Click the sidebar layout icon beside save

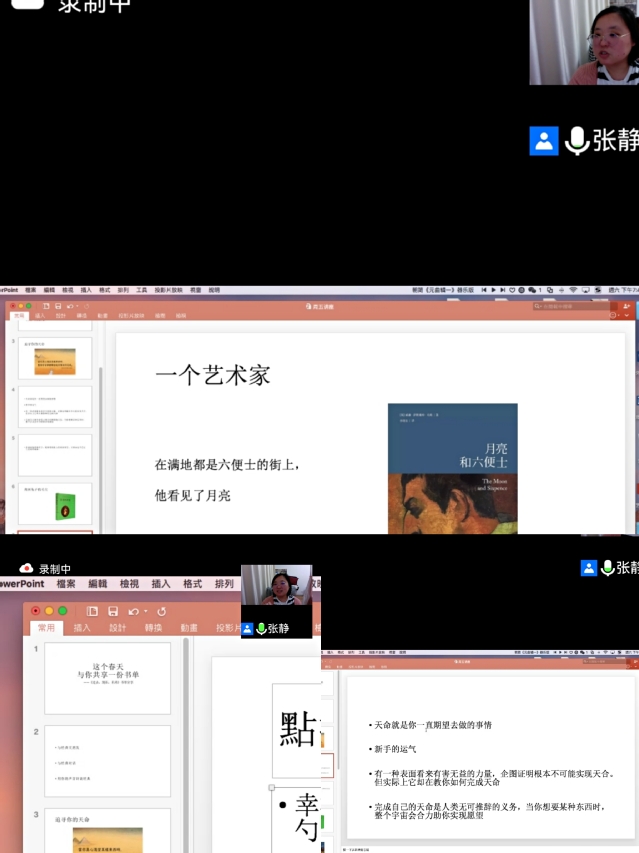point(92,611)
